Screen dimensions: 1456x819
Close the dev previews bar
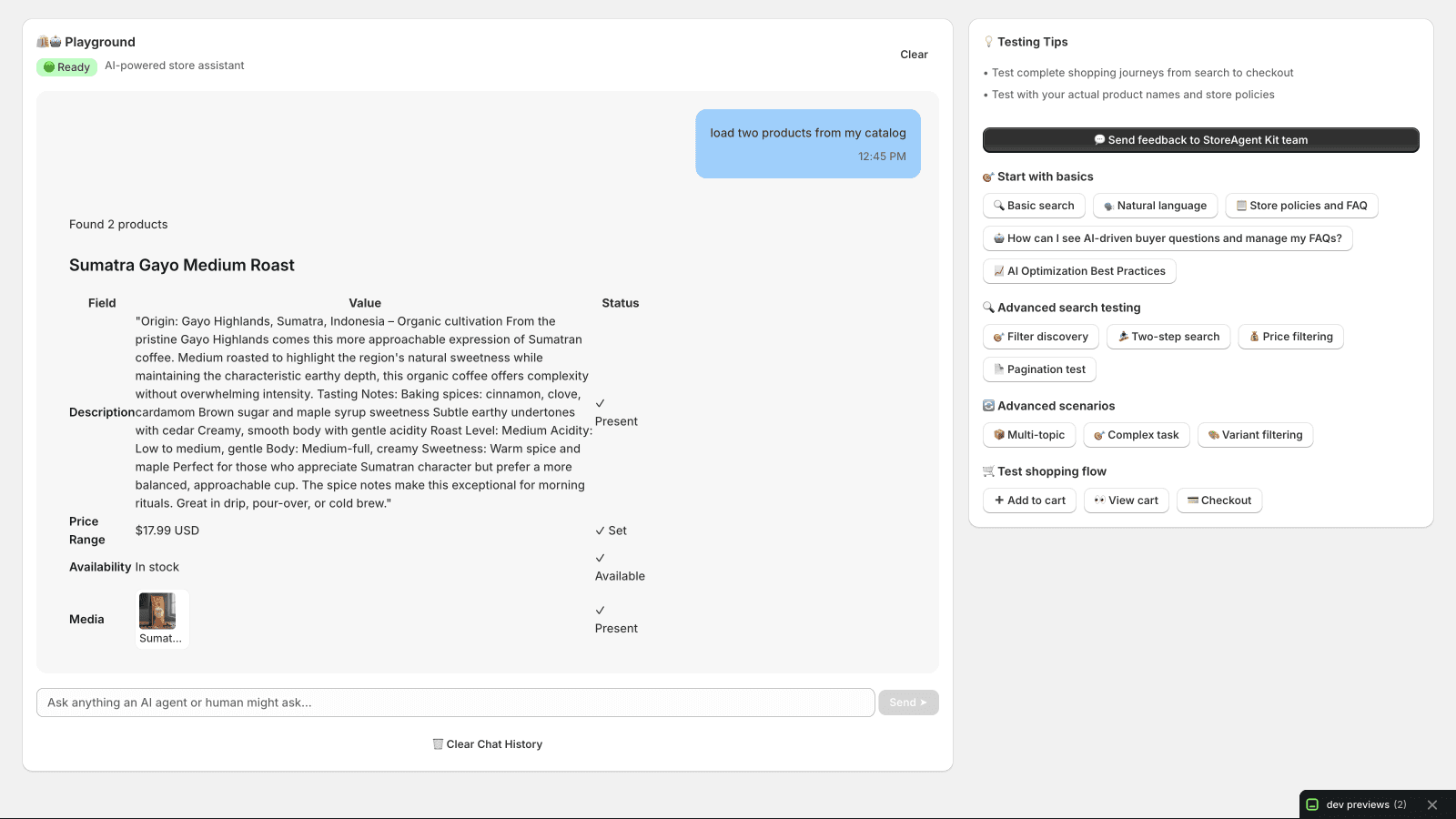pos(1432,804)
